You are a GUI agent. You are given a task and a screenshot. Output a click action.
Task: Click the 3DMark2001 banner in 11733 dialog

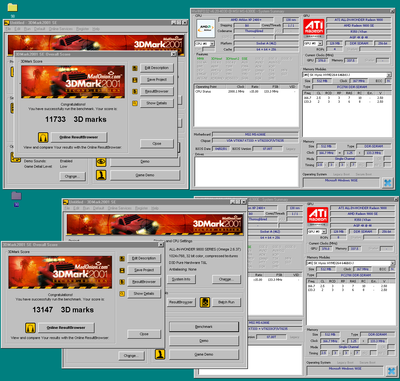73,82
